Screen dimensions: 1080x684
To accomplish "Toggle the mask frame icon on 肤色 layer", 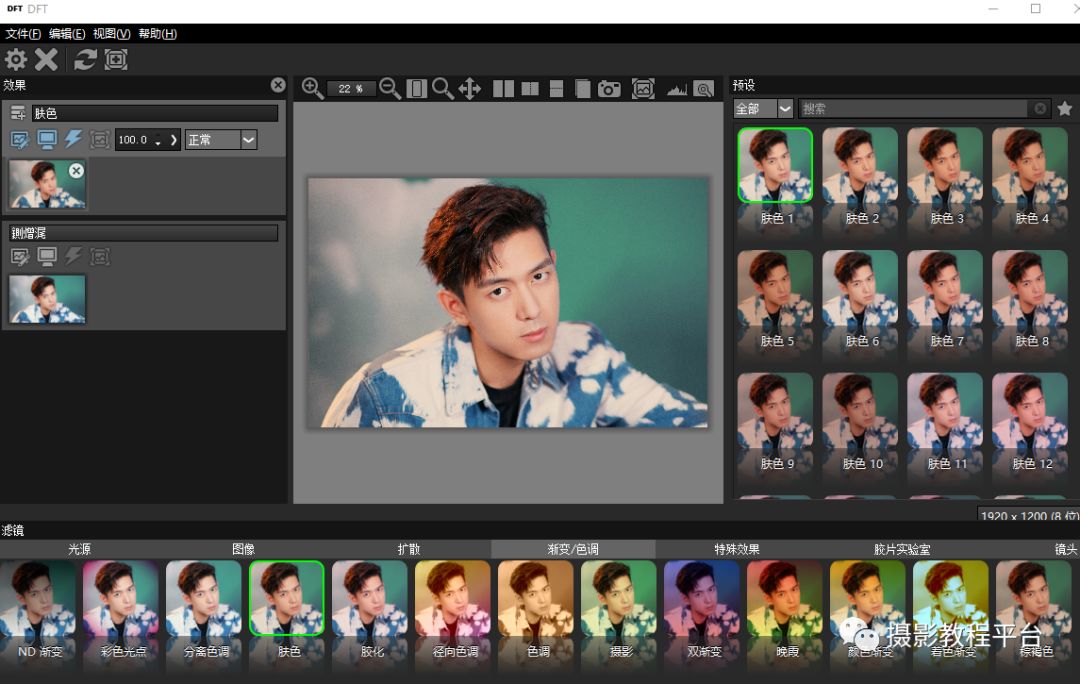I will pyautogui.click(x=100, y=140).
